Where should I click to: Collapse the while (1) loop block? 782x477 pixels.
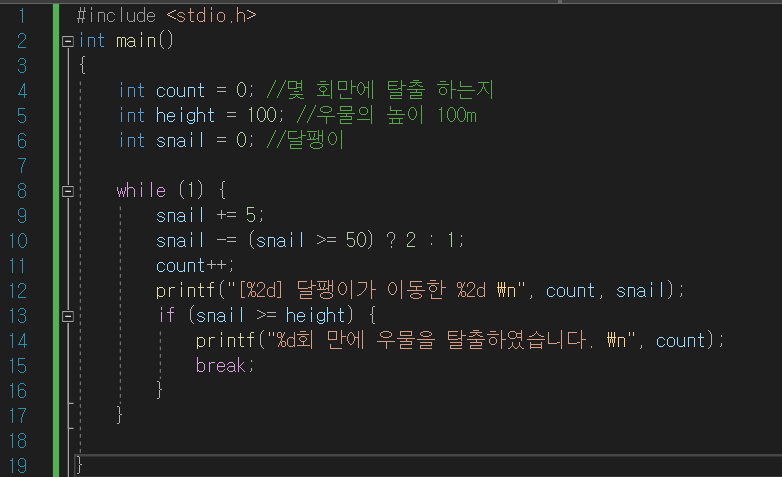(68, 191)
